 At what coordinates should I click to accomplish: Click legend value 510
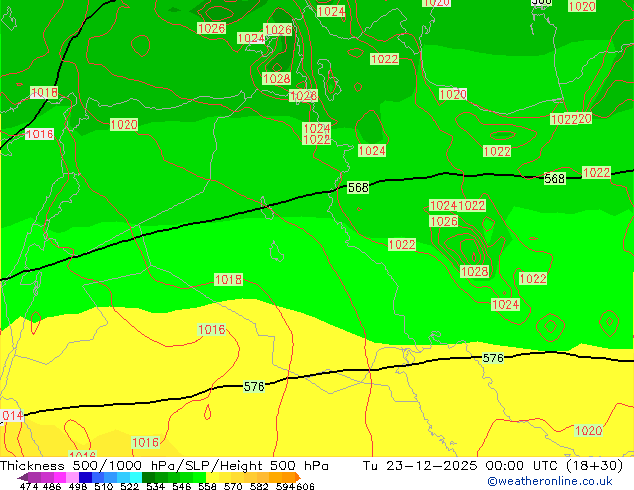pyautogui.click(x=104, y=486)
